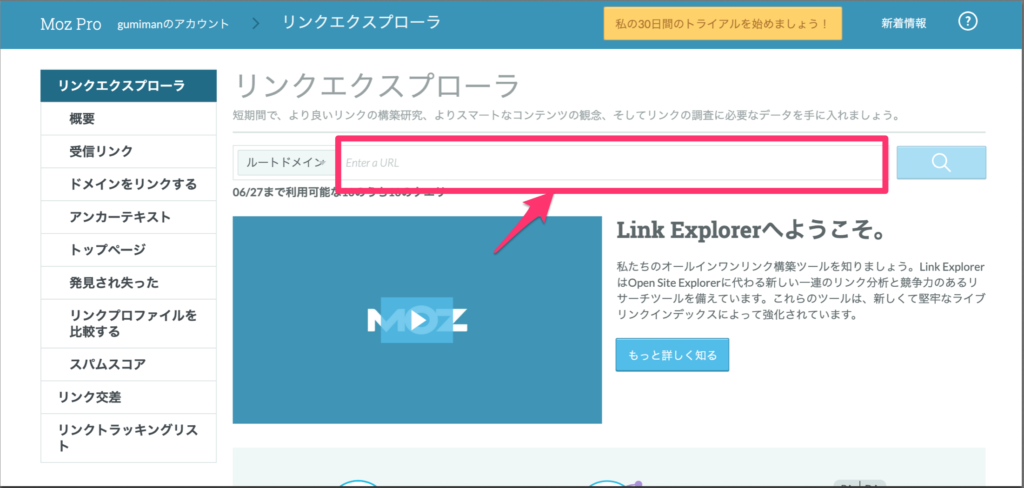Viewport: 1024px width, 488px height.
Task: Open トップページ sidebar item
Action: point(107,250)
